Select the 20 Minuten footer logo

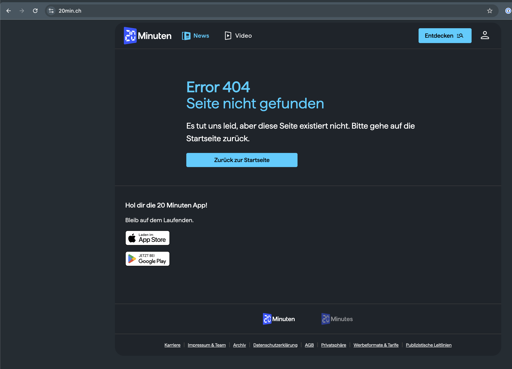click(279, 319)
